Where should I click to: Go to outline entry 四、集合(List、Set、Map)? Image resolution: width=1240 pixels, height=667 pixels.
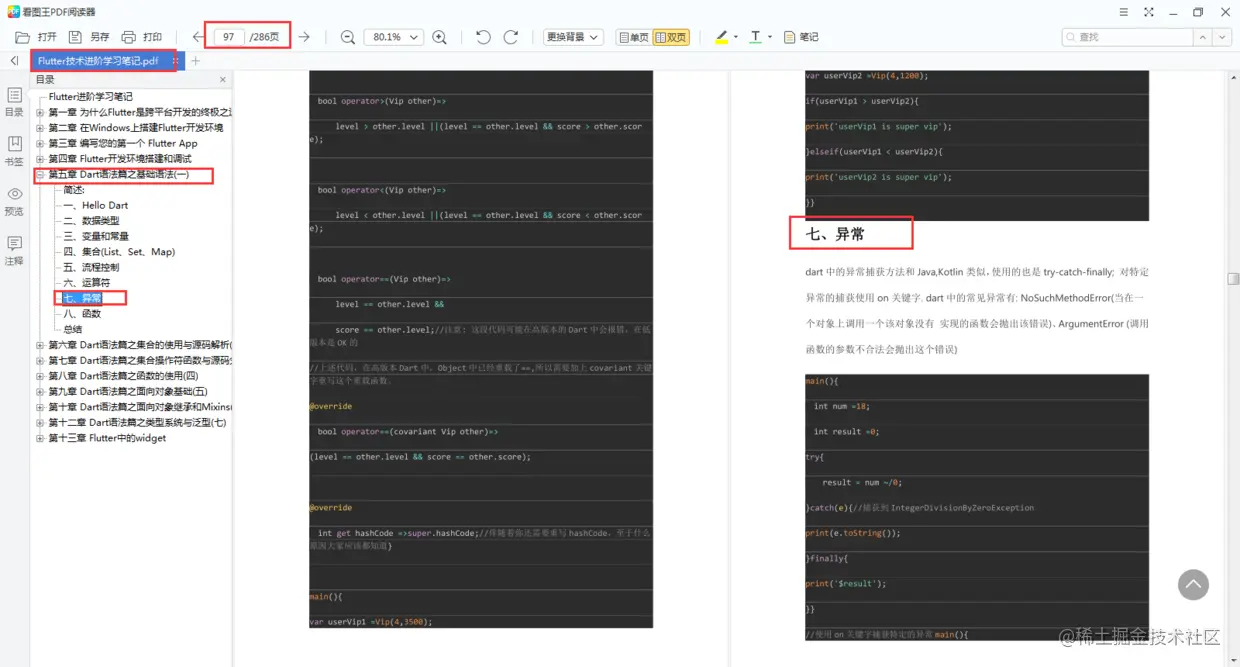[119, 252]
